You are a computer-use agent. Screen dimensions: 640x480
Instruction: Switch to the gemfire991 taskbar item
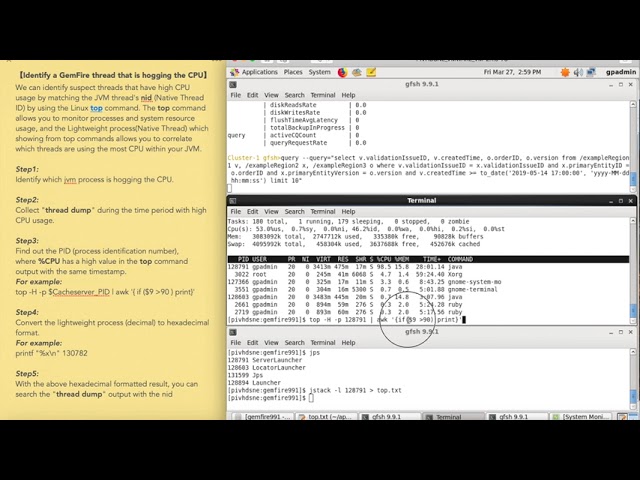click(263, 416)
